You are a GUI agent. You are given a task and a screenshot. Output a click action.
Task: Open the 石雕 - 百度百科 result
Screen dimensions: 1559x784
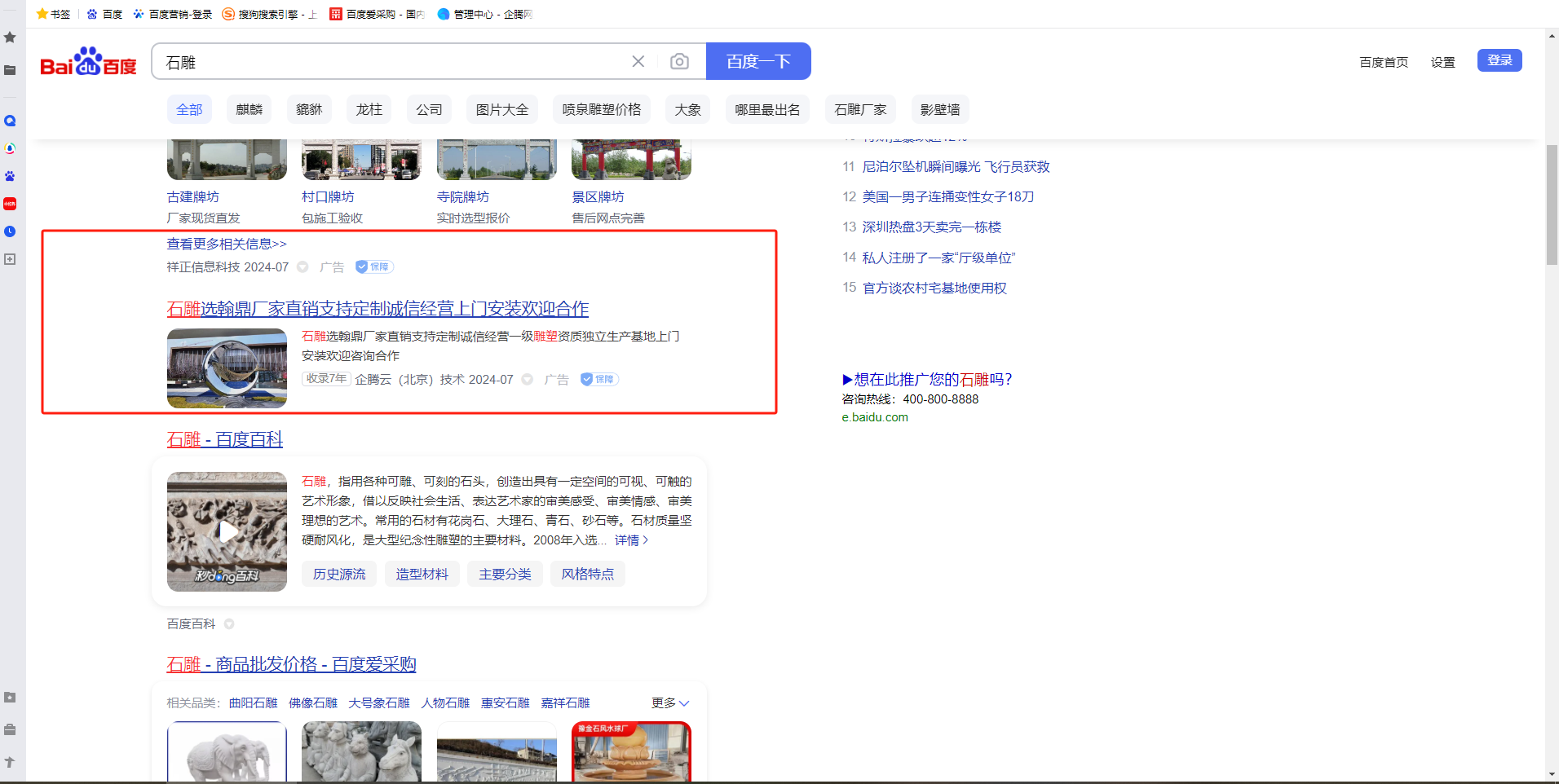225,439
